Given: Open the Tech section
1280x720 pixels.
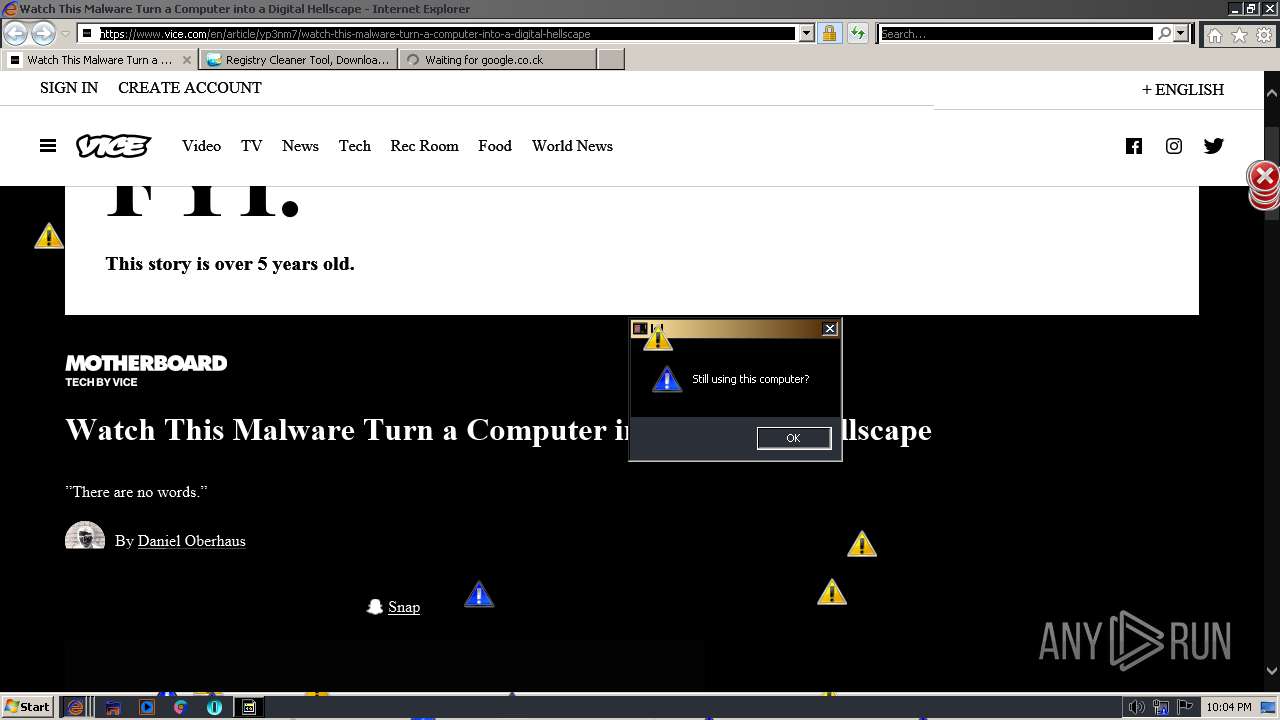Looking at the screenshot, I should [354, 146].
